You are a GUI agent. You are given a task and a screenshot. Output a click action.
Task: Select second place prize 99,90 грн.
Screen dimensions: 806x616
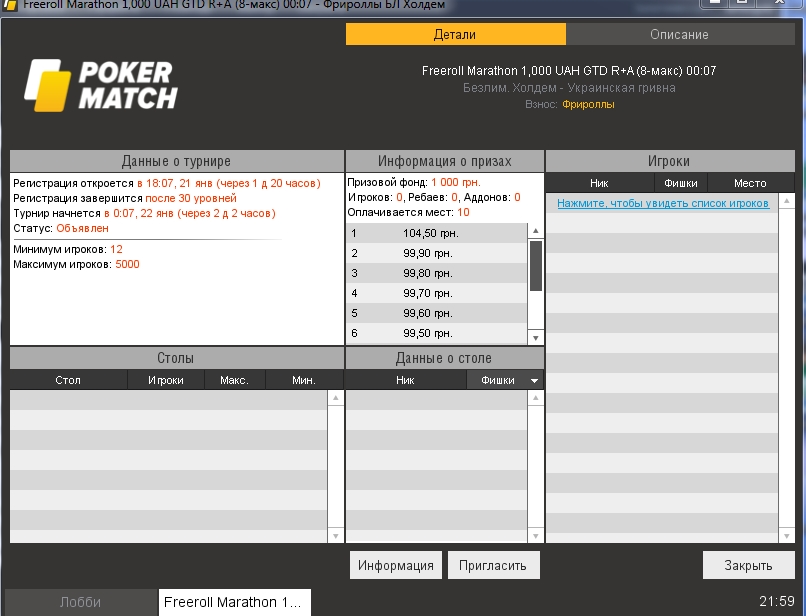point(437,253)
